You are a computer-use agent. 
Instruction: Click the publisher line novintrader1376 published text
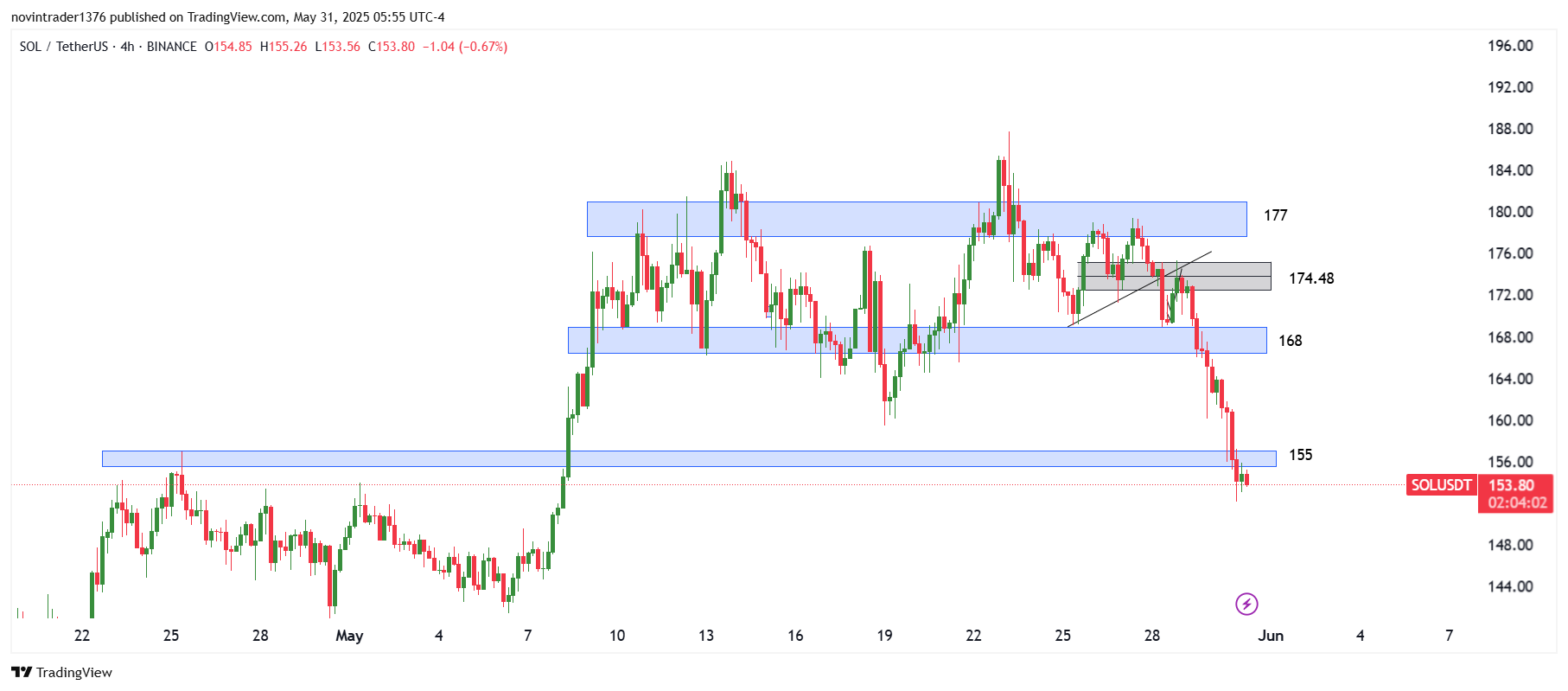[x=228, y=17]
